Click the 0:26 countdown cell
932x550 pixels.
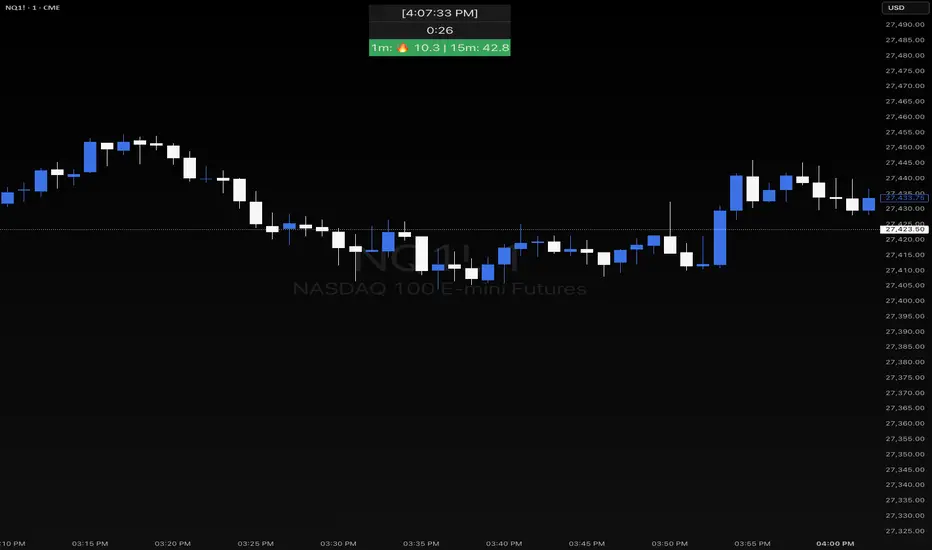[x=440, y=30]
